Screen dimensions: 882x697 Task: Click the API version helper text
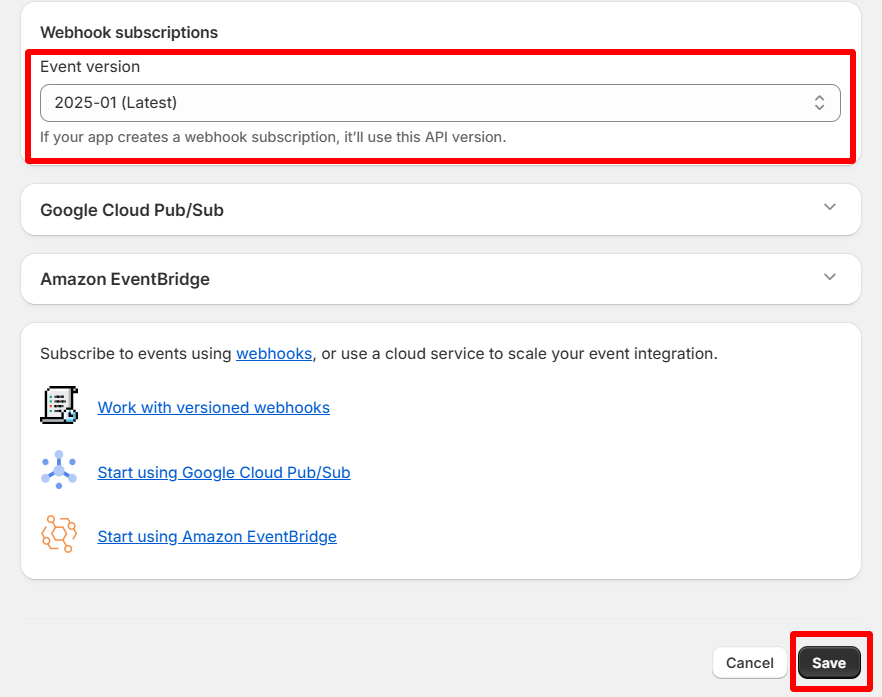[273, 137]
